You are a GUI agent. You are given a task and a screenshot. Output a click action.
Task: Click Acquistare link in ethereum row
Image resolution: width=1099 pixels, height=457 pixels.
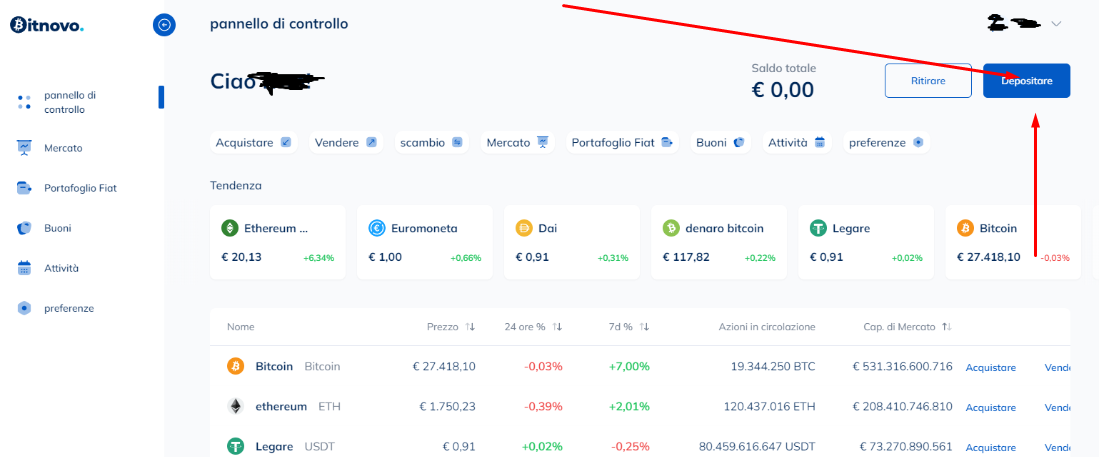point(990,407)
